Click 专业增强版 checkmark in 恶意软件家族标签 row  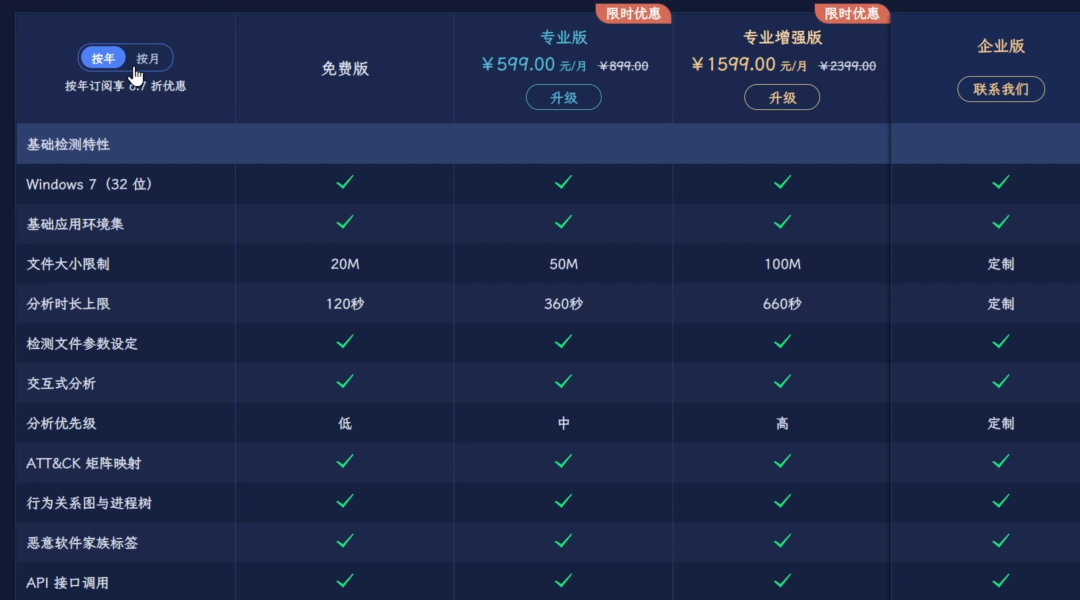pos(782,541)
